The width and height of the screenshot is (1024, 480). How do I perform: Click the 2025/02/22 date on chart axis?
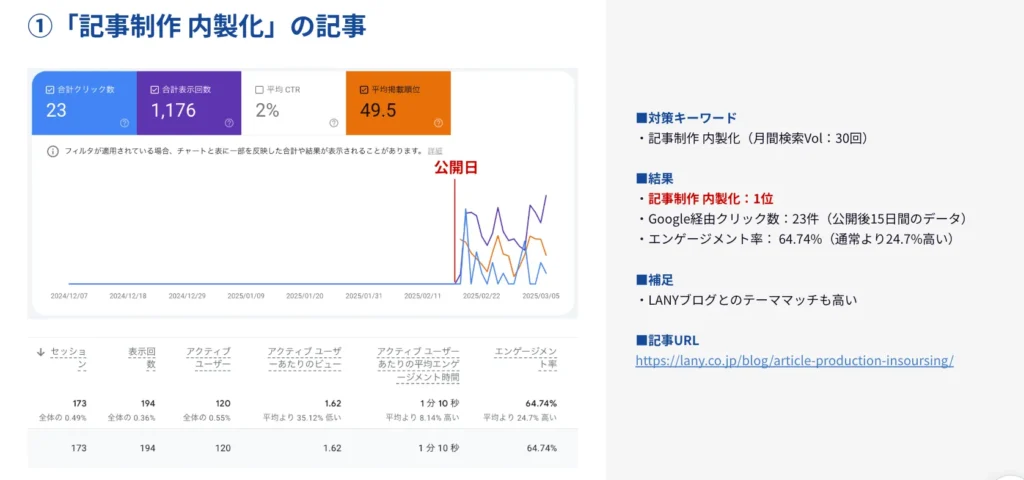(x=481, y=295)
